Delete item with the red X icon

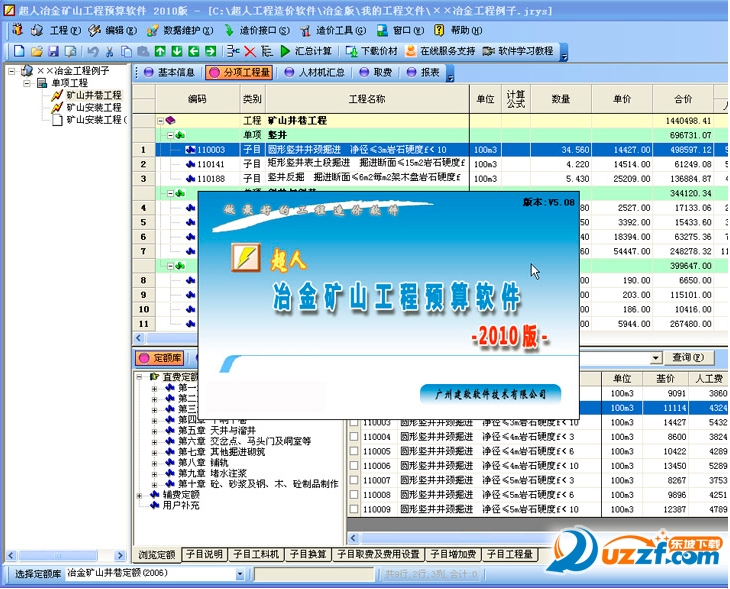250,51
